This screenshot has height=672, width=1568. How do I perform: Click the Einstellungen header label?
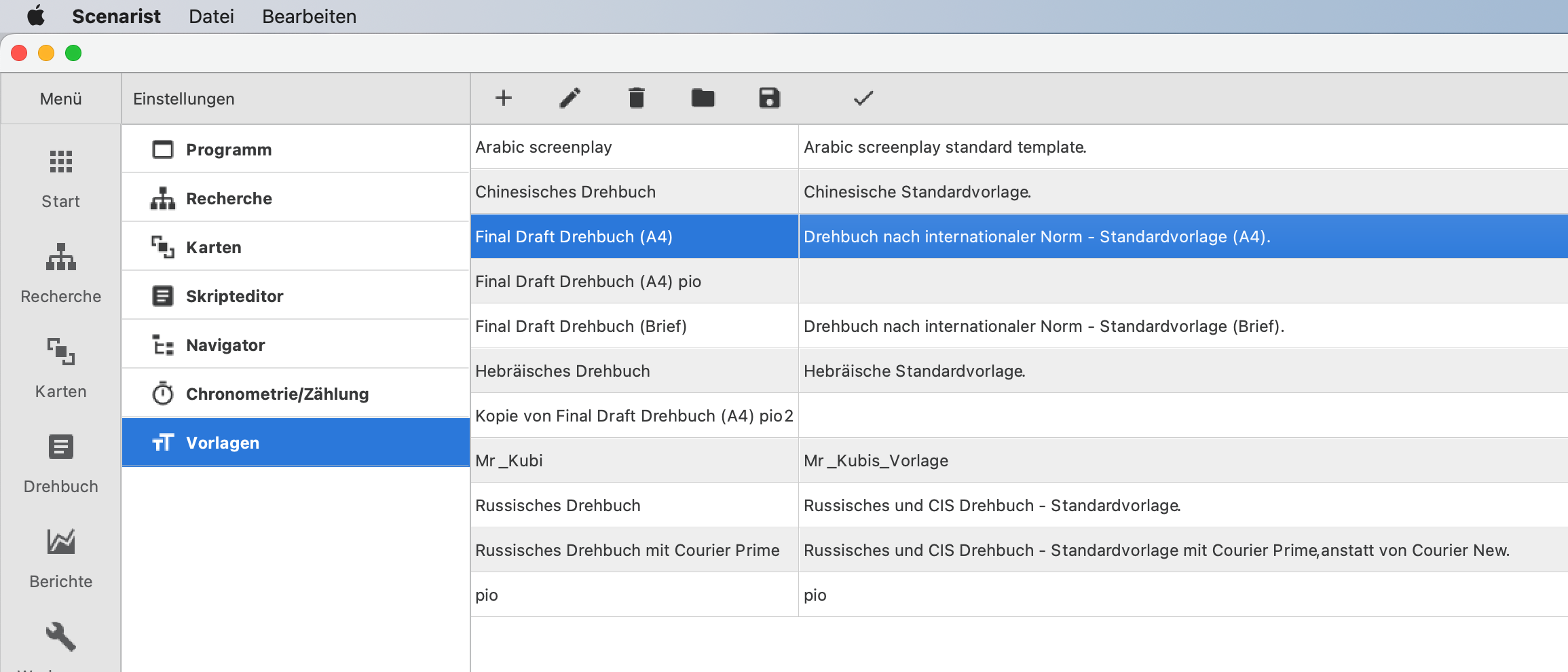[184, 99]
